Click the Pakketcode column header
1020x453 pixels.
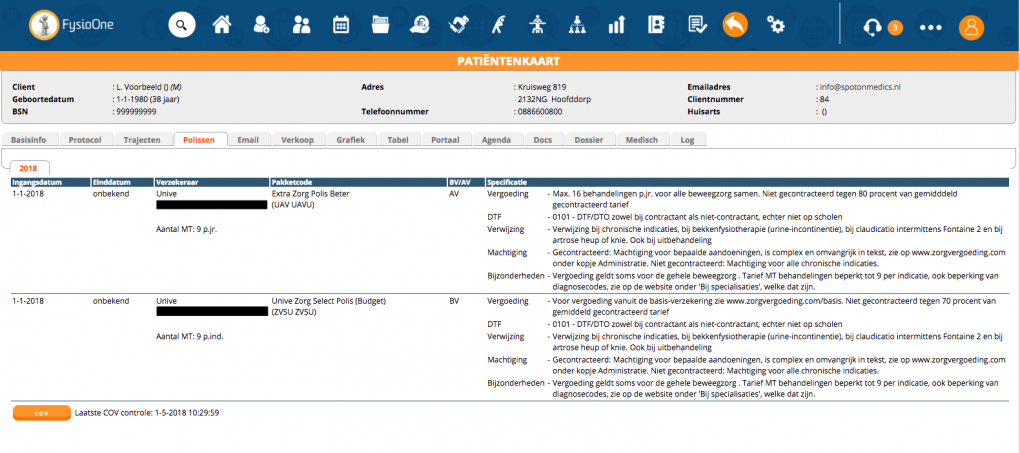[x=358, y=183]
